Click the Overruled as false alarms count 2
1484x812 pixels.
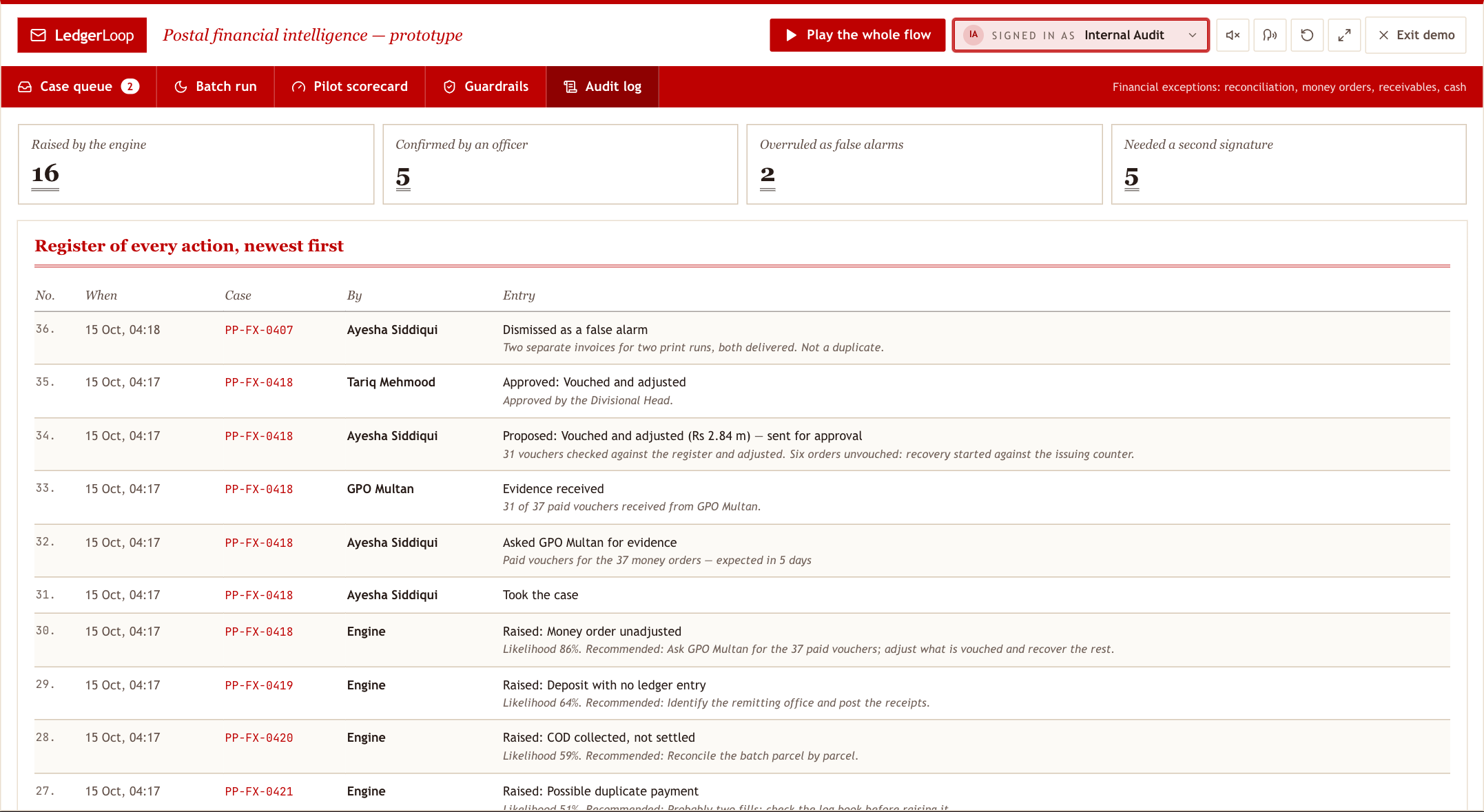767,176
